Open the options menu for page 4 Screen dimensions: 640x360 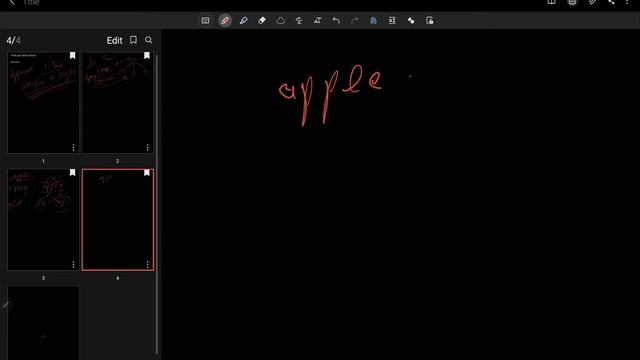[x=147, y=264]
